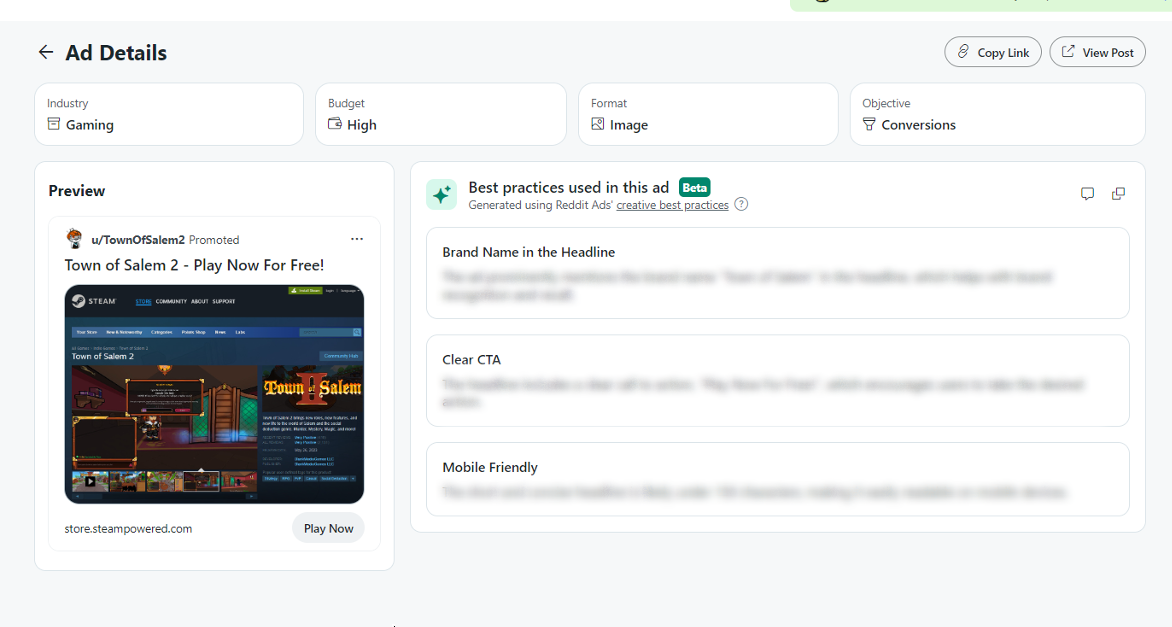Click the Beta badge
This screenshot has width=1172, height=627.
[x=694, y=188]
